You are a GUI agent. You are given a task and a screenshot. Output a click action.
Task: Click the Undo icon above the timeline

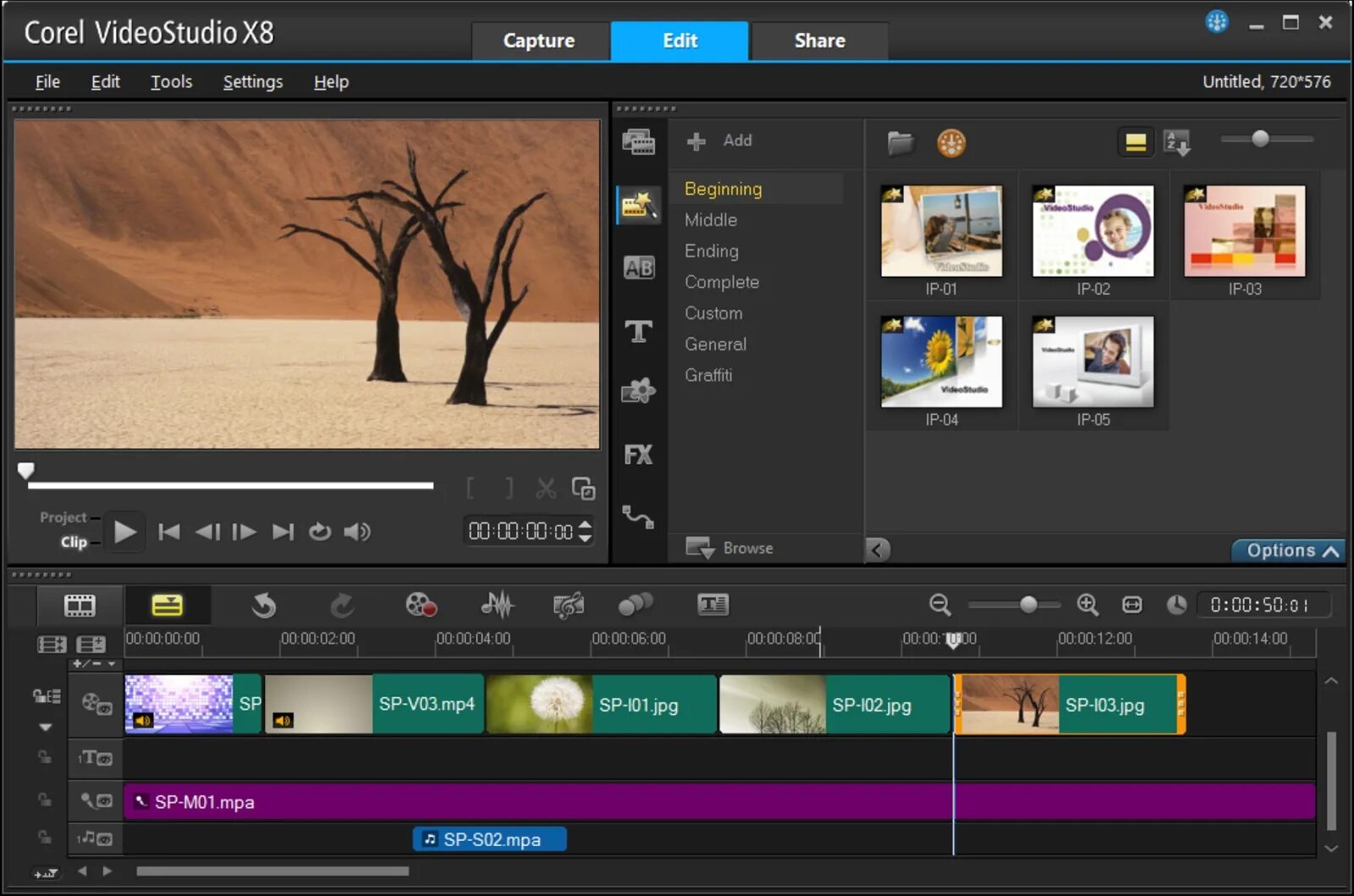pyautogui.click(x=264, y=605)
